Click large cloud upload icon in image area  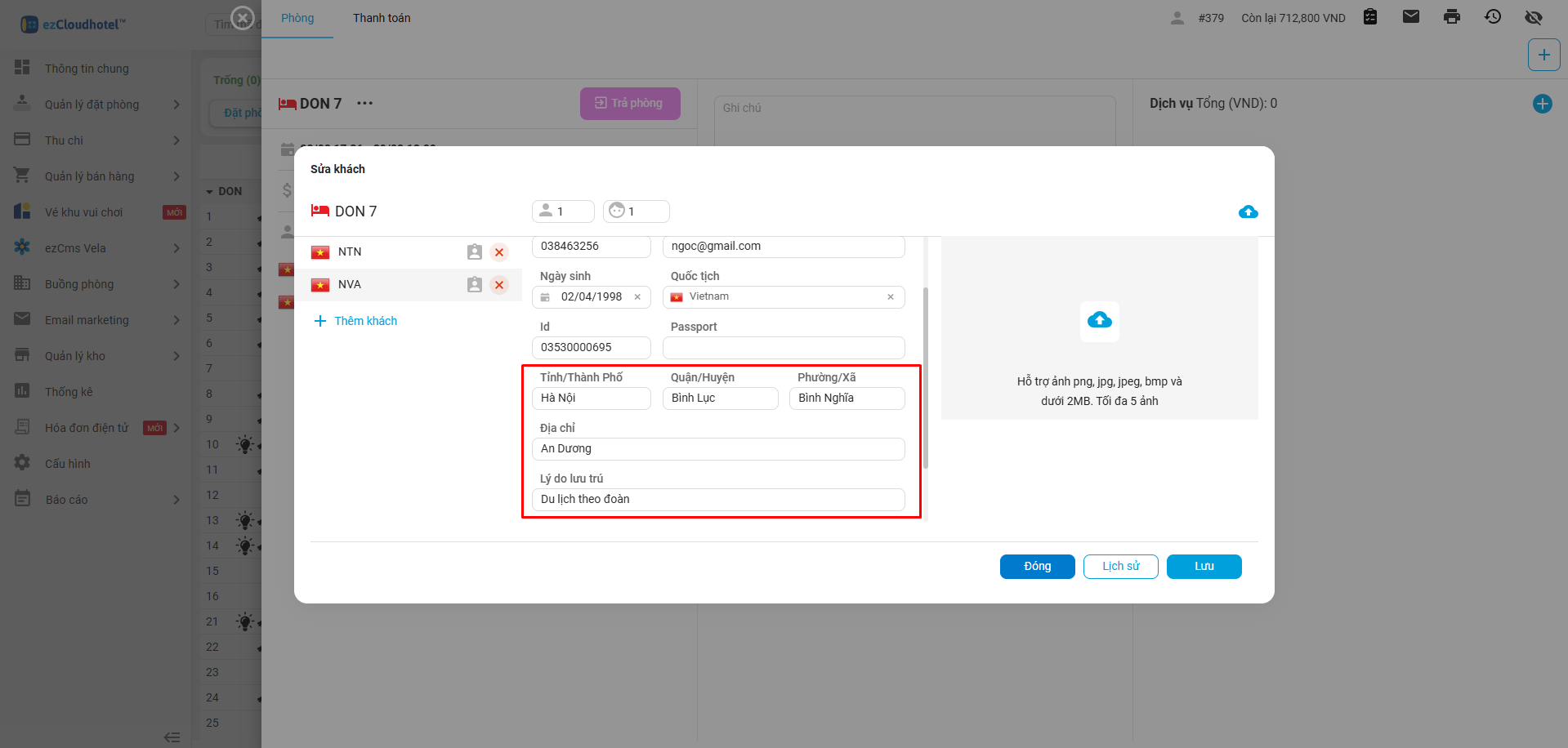[x=1099, y=320]
